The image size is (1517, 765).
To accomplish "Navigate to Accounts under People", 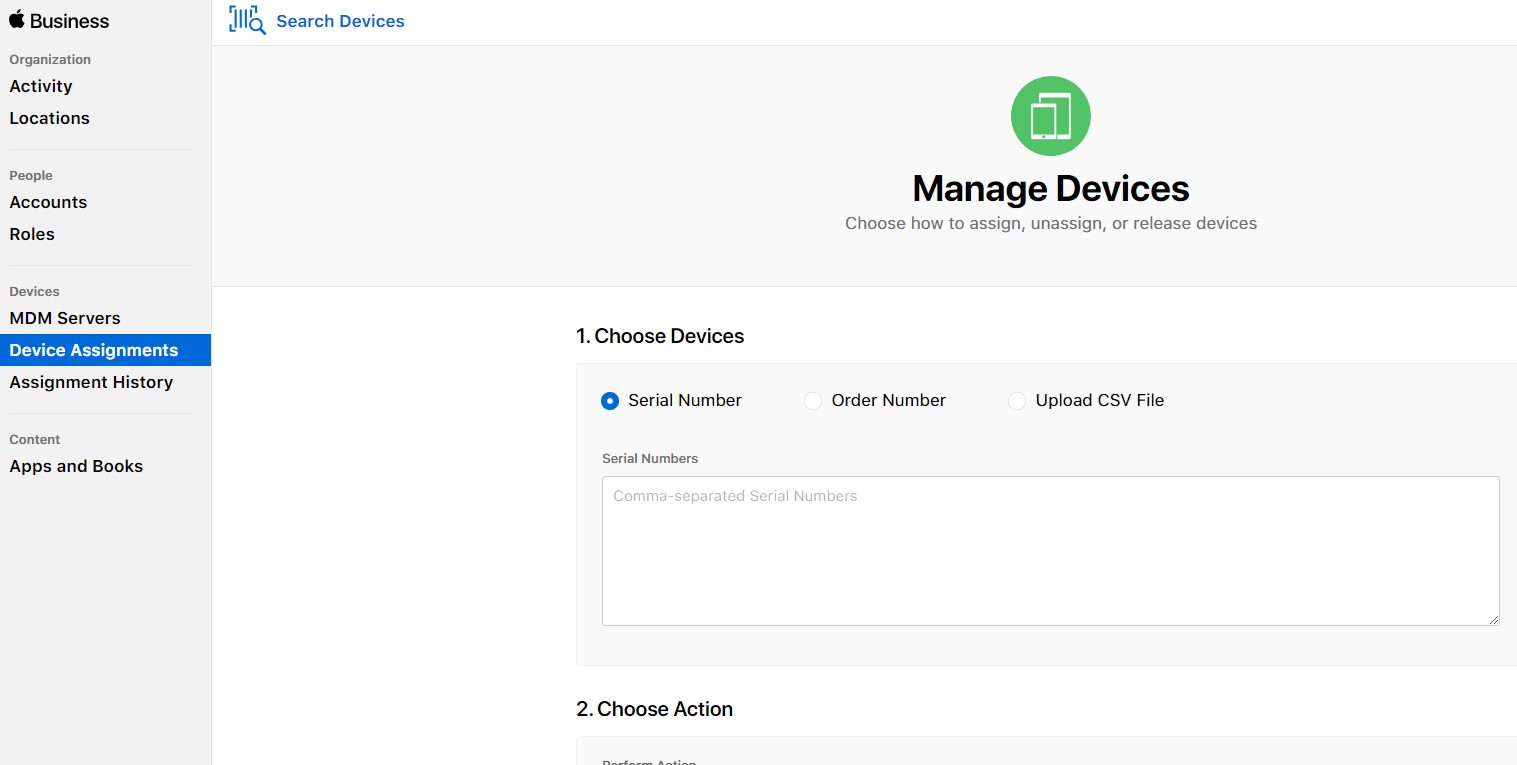I will (48, 202).
